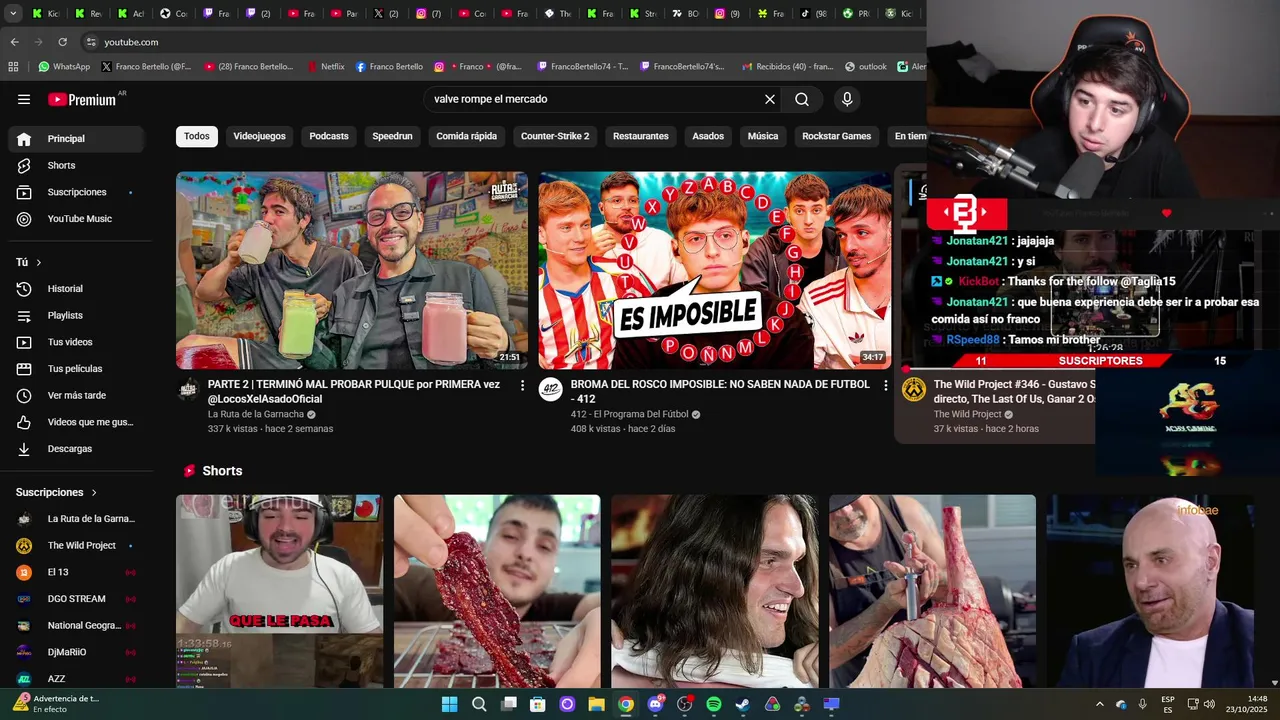Image resolution: width=1280 pixels, height=720 pixels.
Task: Click the YouTube Premium logo
Action: [x=82, y=99]
